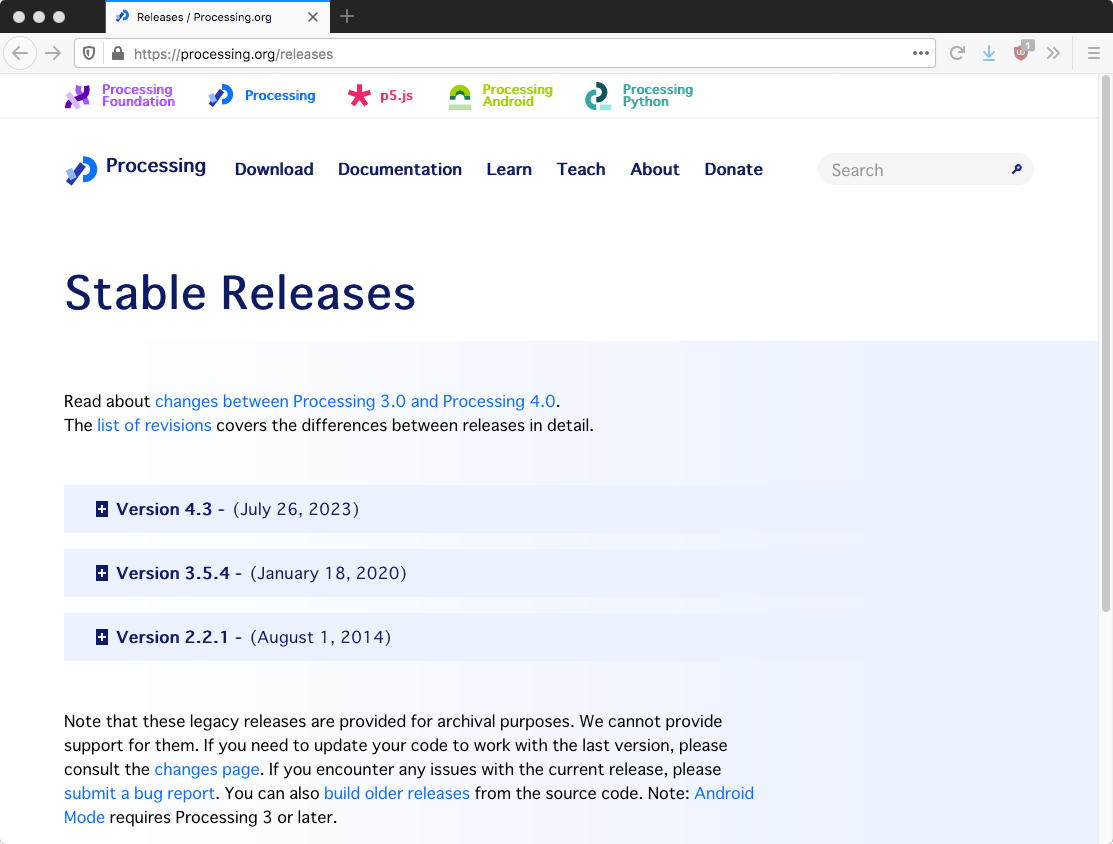Click the main Processing home logo
This screenshot has width=1113, height=844.
135,169
